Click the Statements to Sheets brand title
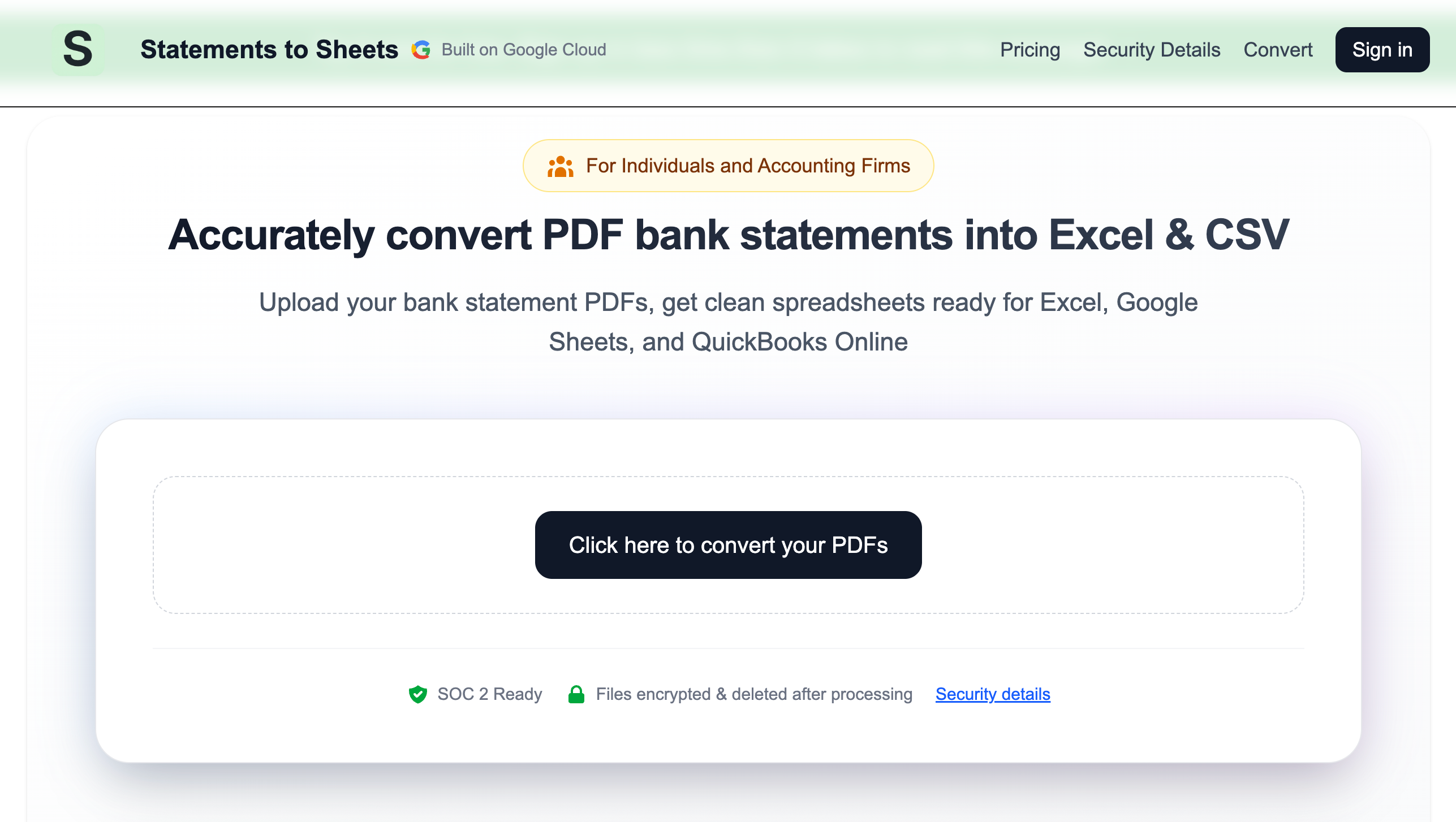Image resolution: width=1456 pixels, height=822 pixels. [x=269, y=50]
